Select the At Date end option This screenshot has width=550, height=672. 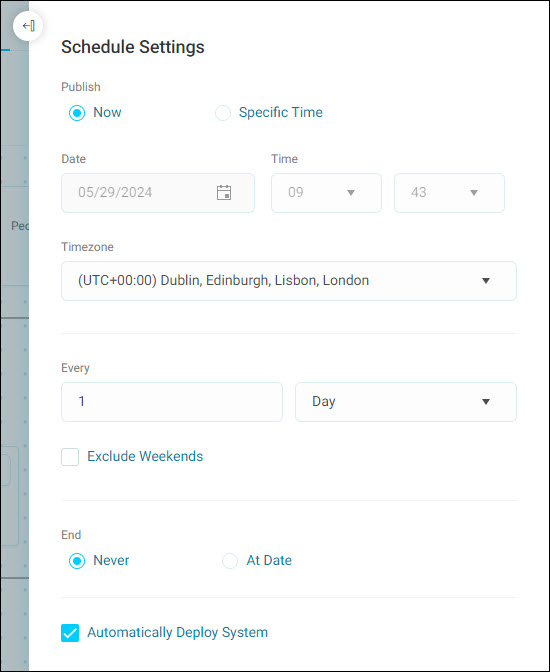[x=230, y=561]
